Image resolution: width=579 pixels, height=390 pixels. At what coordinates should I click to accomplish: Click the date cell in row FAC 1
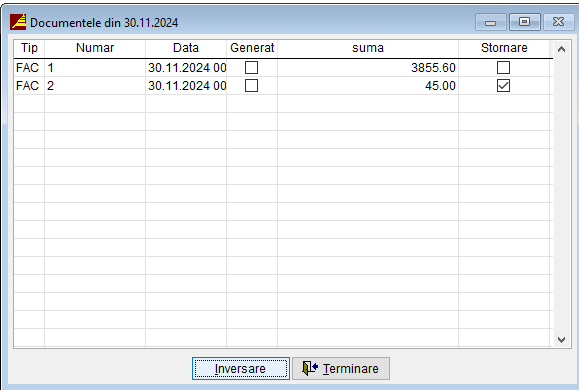(x=186, y=68)
